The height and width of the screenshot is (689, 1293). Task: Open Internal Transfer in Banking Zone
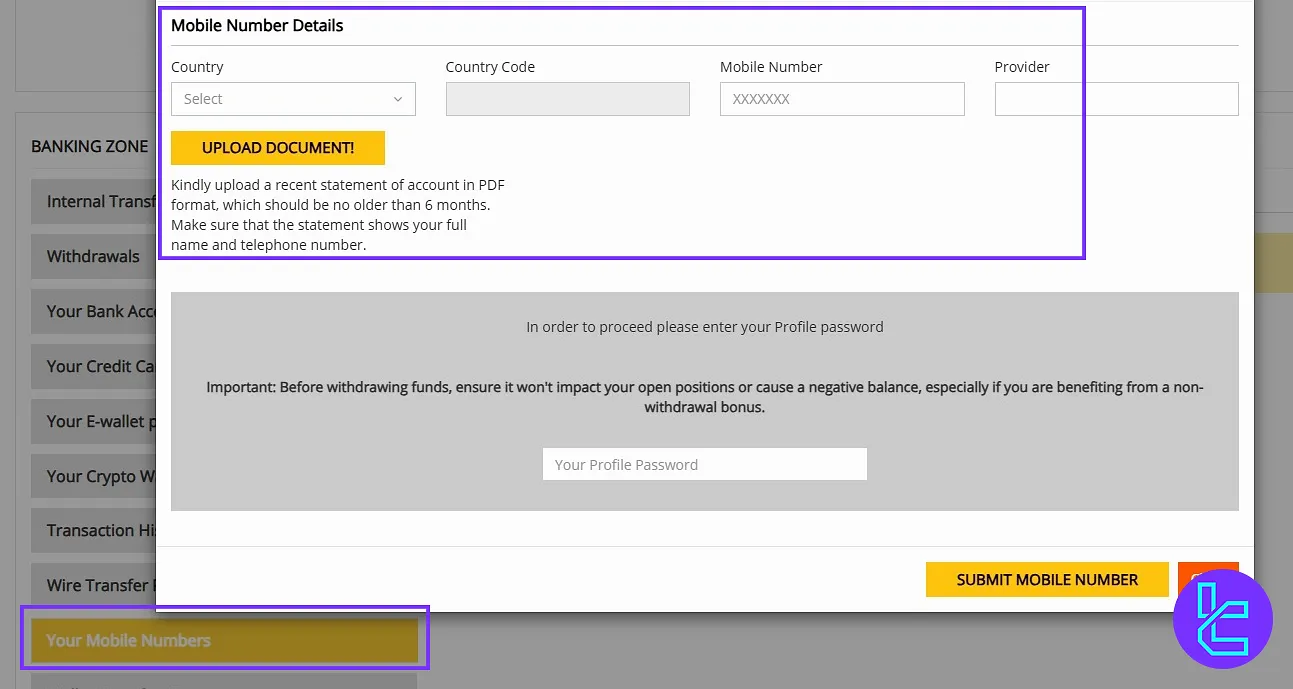pyautogui.click(x=94, y=201)
